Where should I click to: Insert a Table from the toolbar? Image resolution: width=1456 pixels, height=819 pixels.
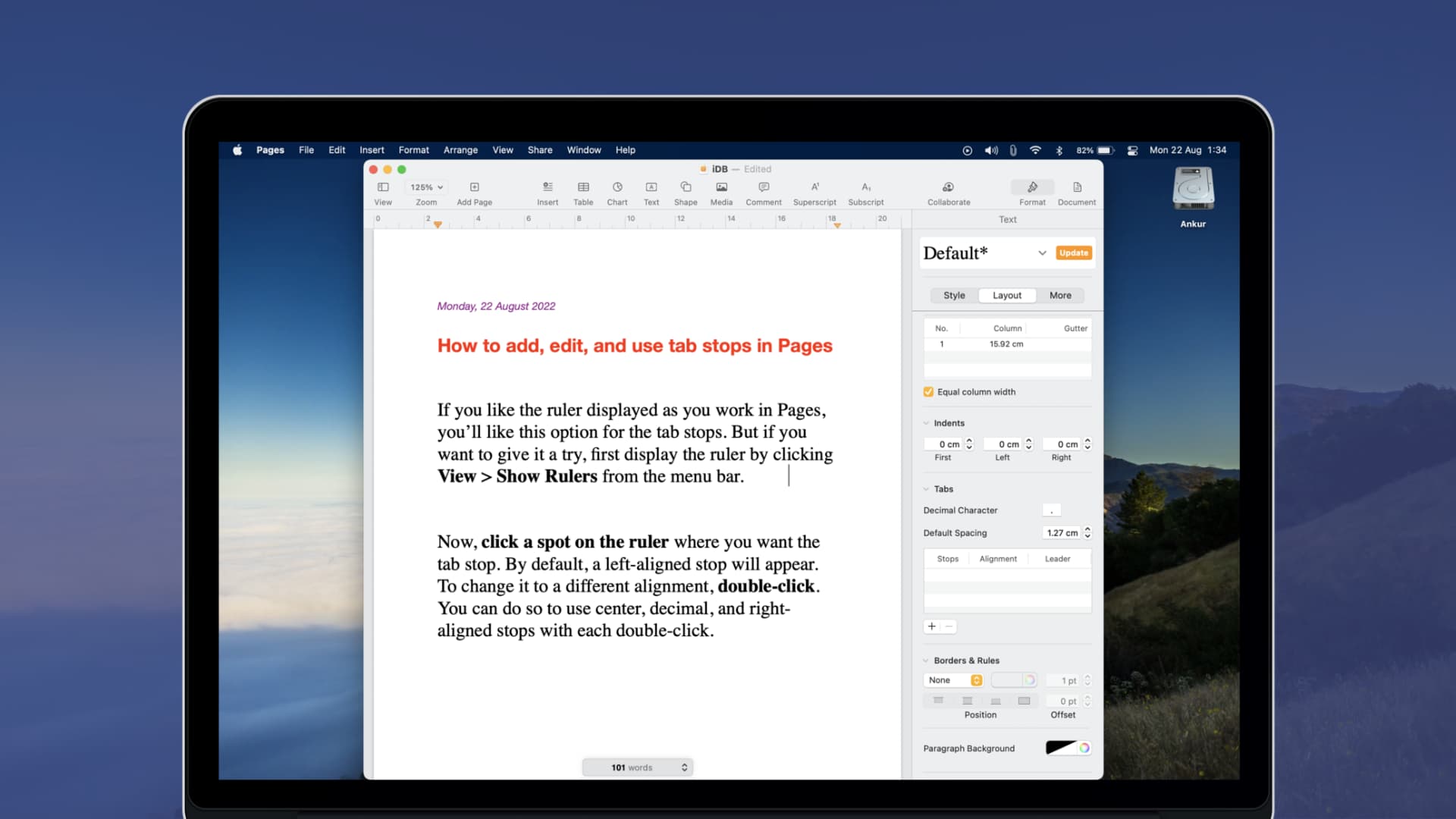pyautogui.click(x=583, y=187)
